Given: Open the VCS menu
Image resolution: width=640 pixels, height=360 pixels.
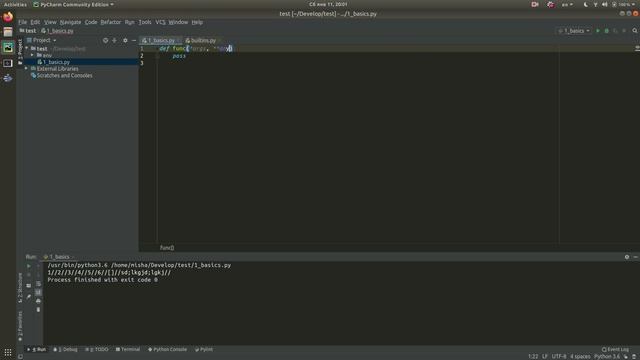Looking at the screenshot, I should tap(160, 22).
